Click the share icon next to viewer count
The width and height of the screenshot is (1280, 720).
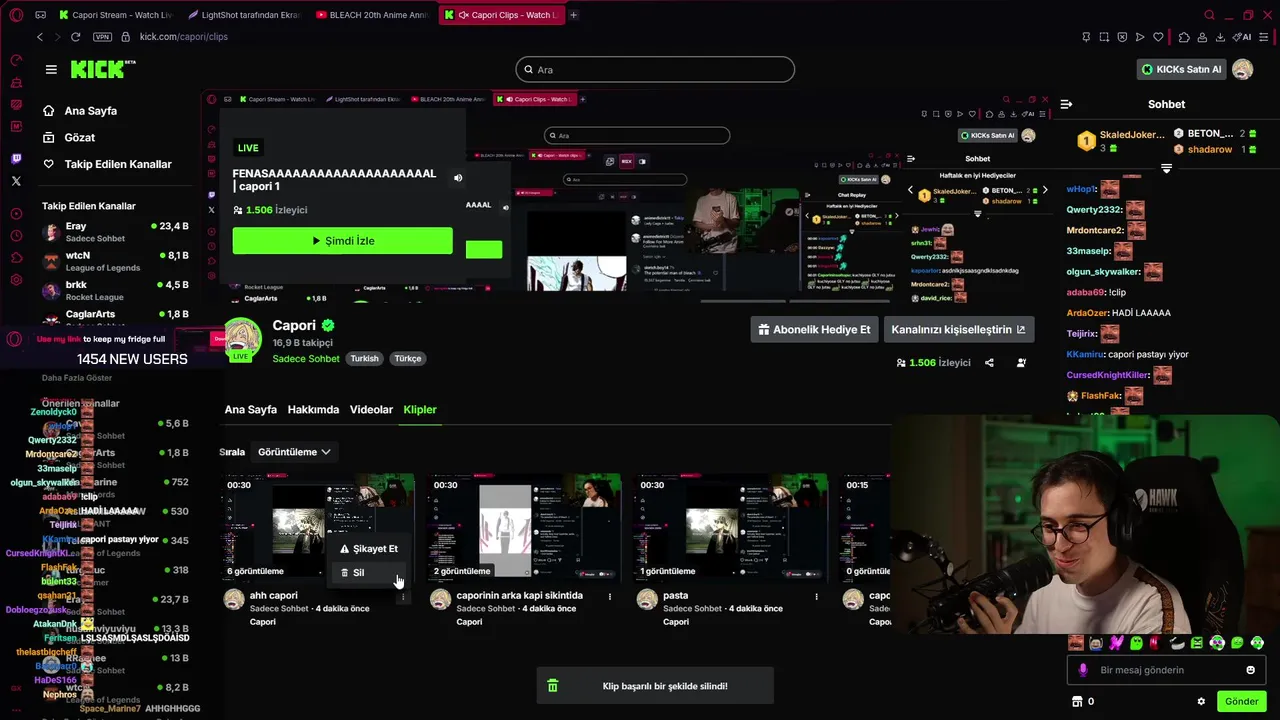pos(989,363)
